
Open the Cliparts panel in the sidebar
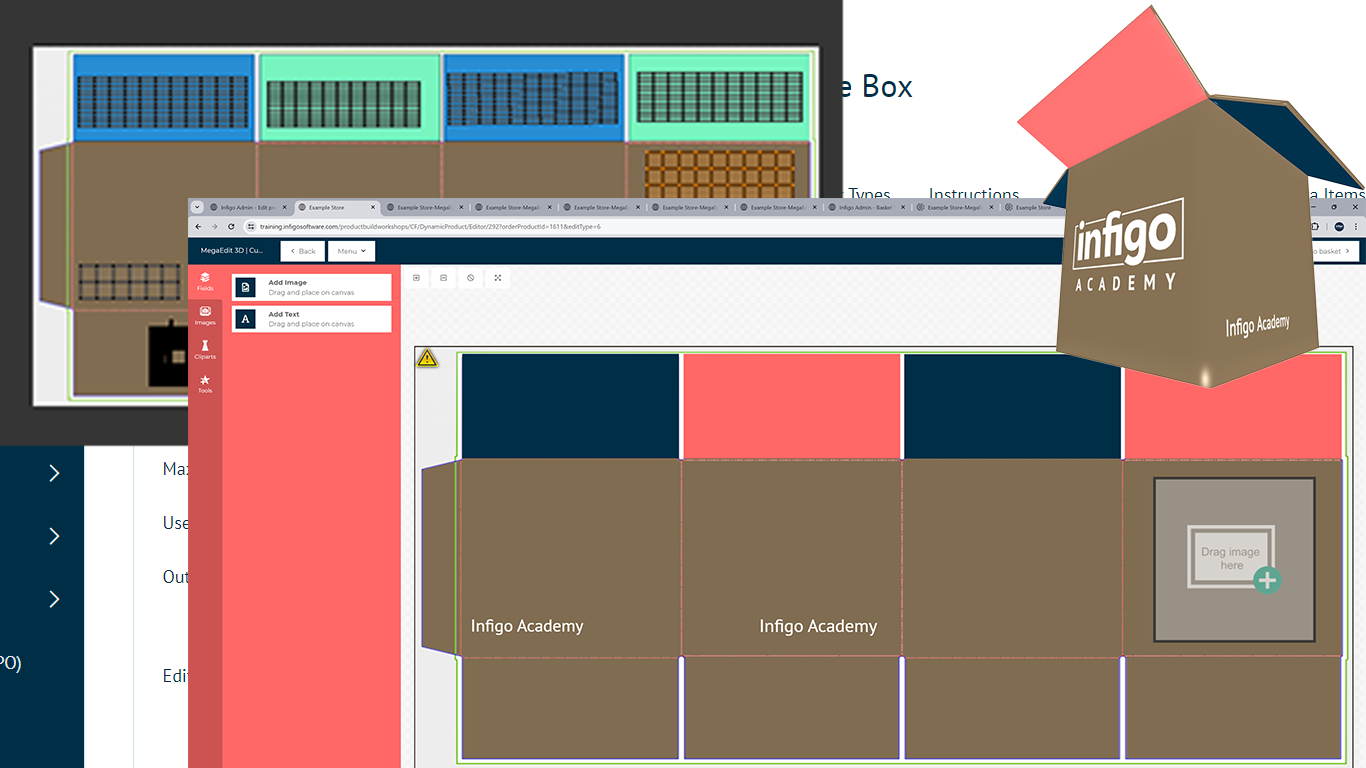pos(205,350)
